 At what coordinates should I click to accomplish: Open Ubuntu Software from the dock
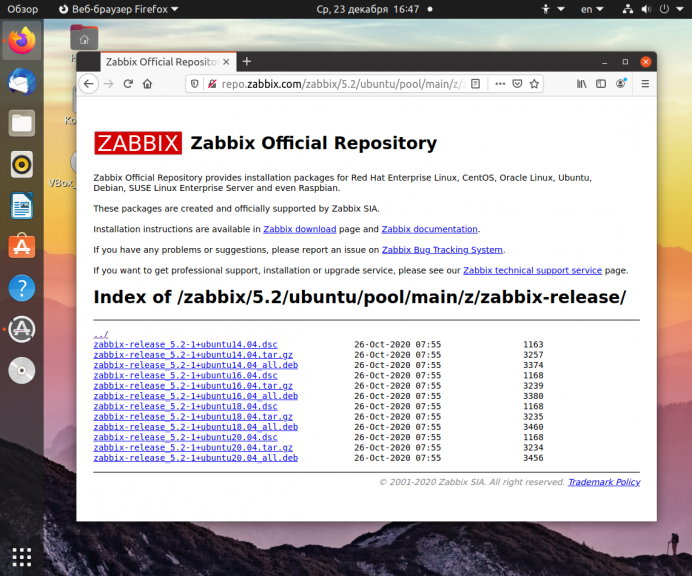[22, 247]
